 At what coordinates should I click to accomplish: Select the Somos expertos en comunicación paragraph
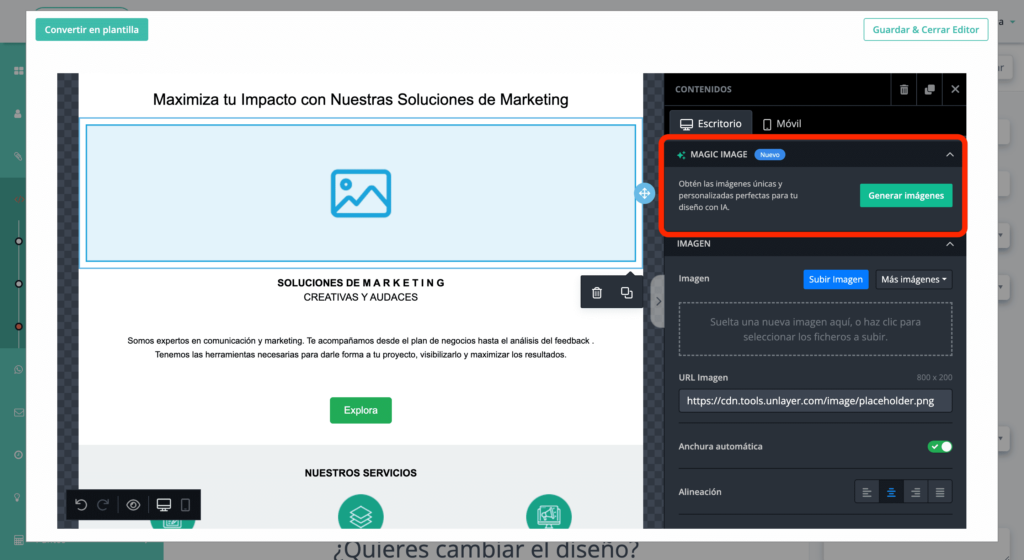[x=360, y=347]
